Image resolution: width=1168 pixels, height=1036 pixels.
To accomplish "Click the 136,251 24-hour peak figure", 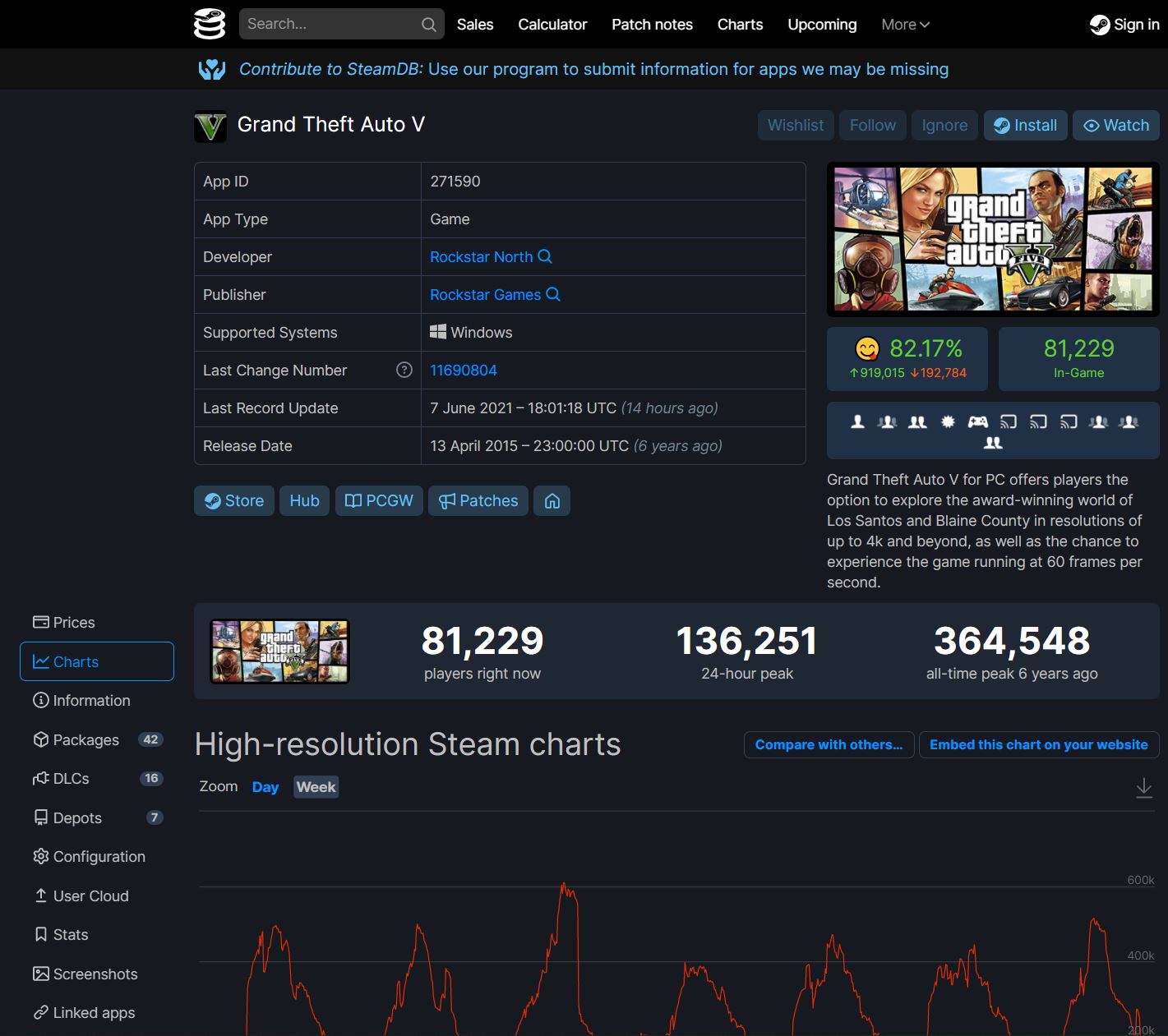I will click(x=746, y=641).
